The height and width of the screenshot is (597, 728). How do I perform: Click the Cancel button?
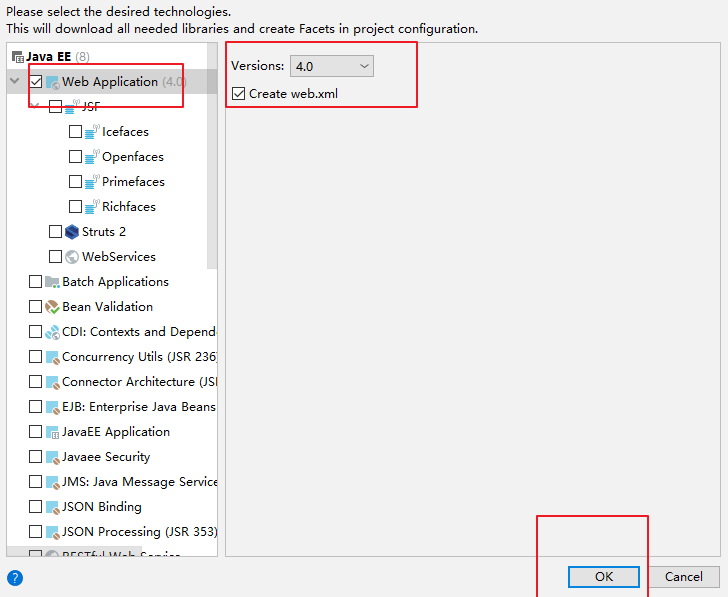click(x=683, y=577)
